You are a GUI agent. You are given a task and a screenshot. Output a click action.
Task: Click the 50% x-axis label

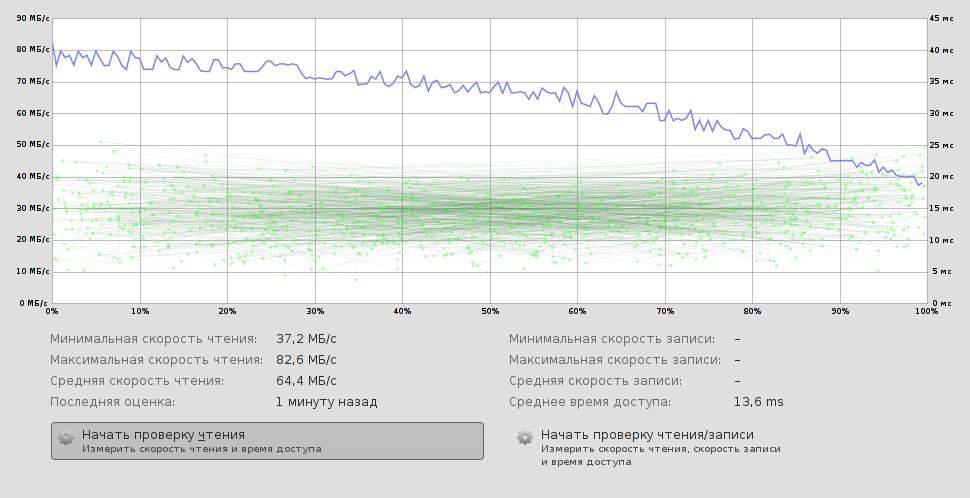point(490,311)
